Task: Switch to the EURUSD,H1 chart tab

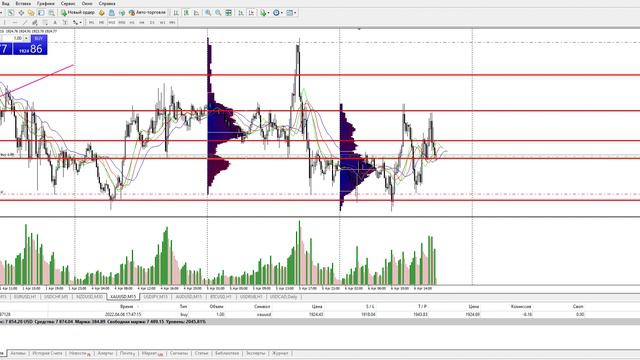Action: point(25,297)
